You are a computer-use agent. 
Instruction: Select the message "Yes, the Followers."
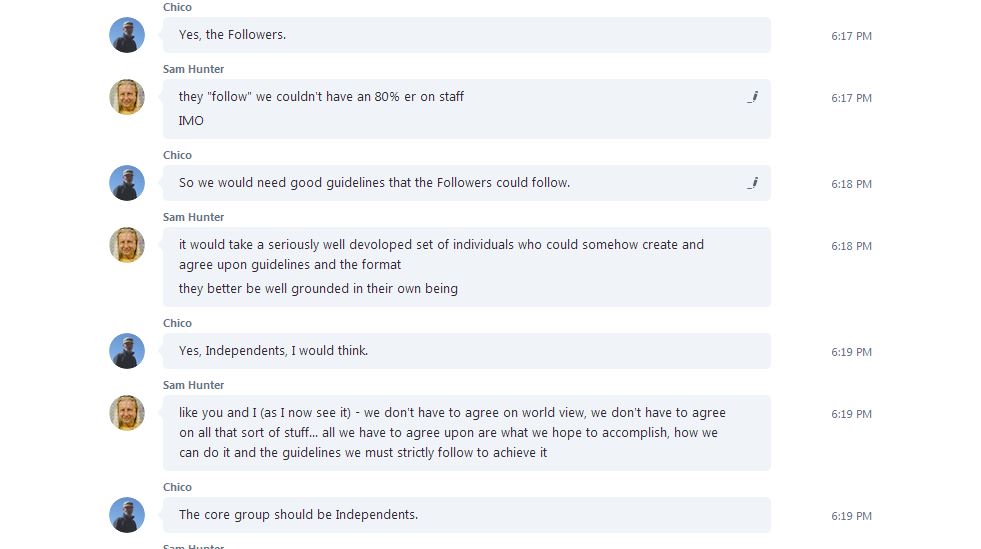click(x=232, y=35)
